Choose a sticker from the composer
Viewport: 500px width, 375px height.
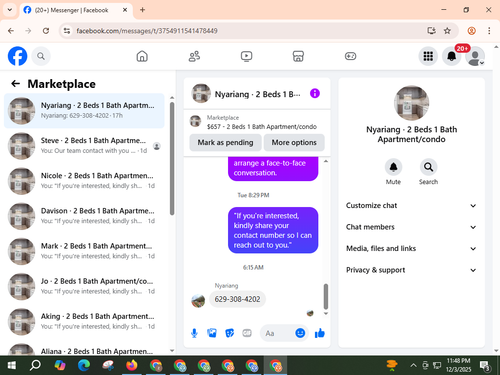tap(229, 333)
